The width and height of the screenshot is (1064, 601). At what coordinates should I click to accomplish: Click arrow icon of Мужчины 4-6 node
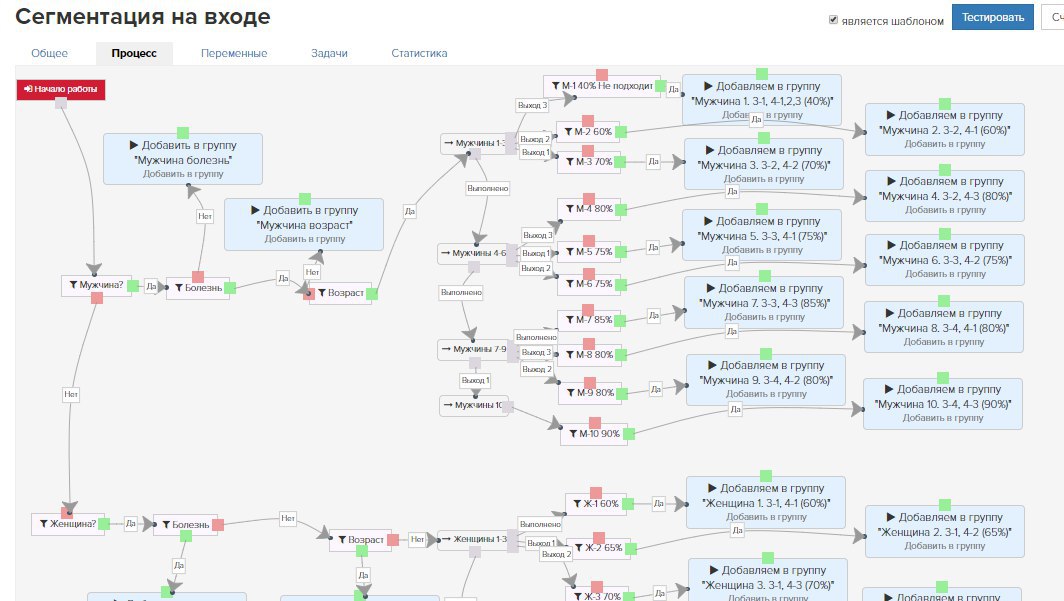446,253
